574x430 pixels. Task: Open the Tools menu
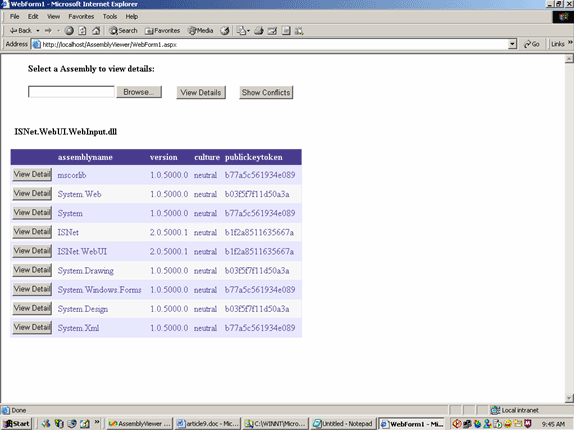click(x=110, y=16)
